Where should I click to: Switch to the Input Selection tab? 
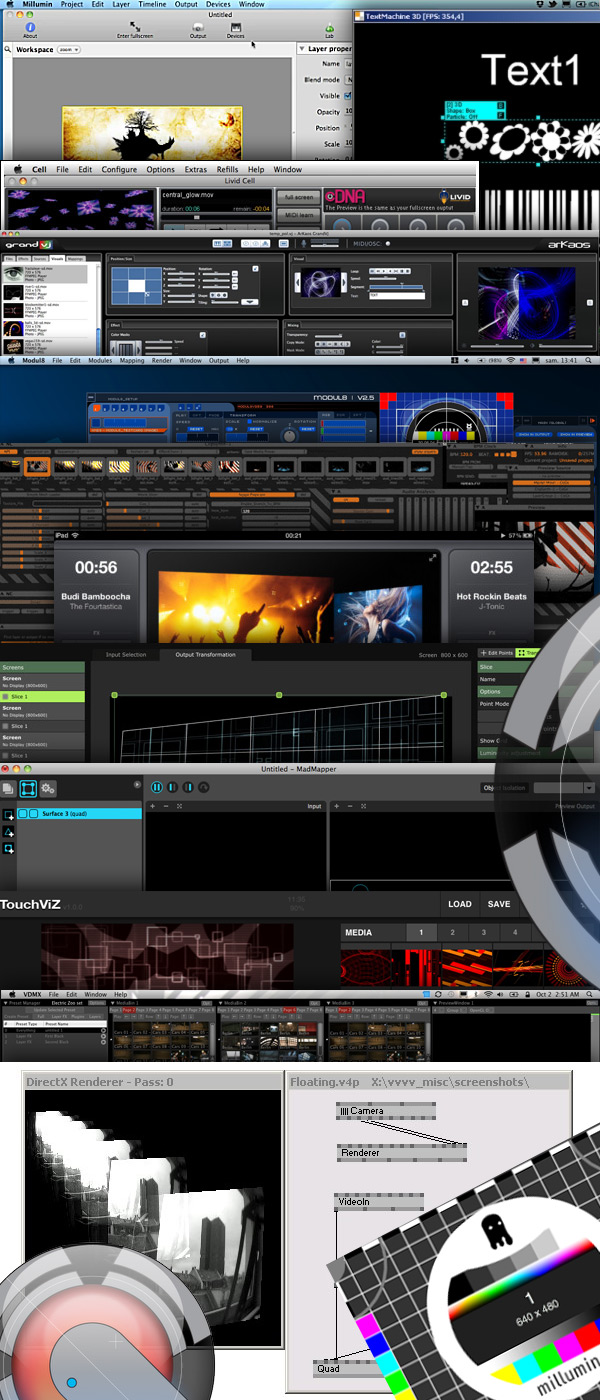126,655
